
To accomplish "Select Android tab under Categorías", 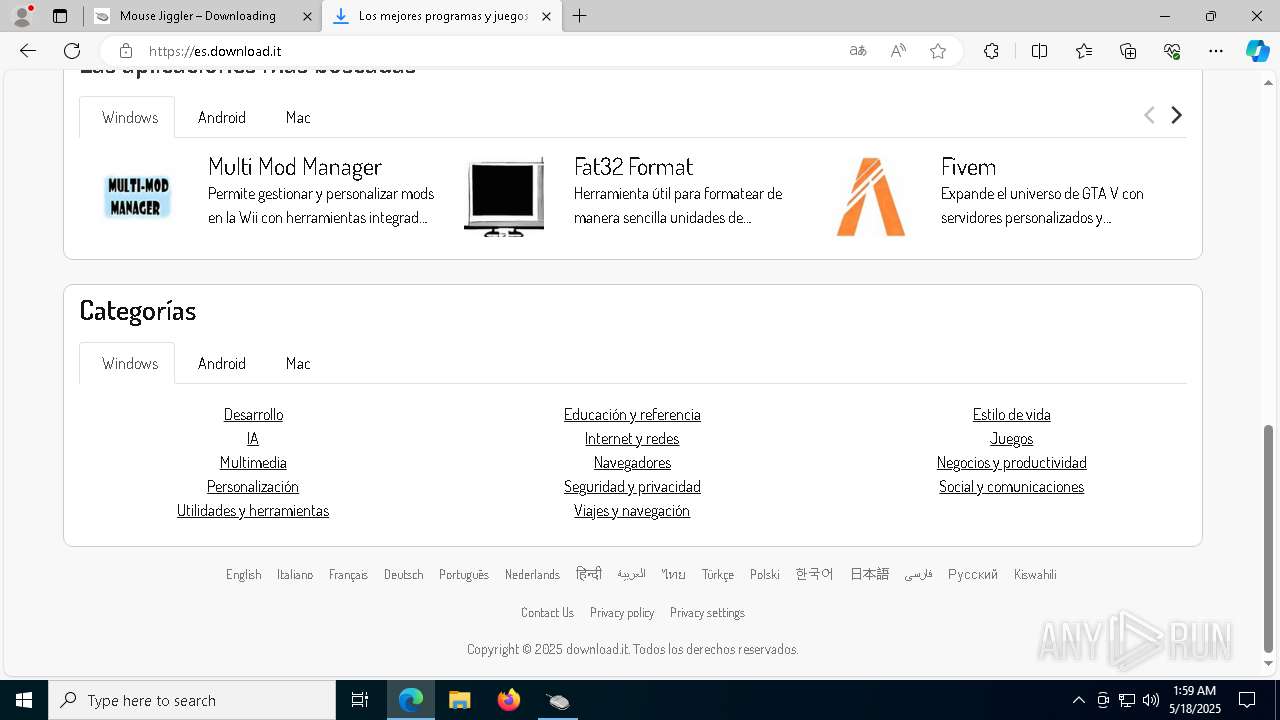I will tap(222, 363).
